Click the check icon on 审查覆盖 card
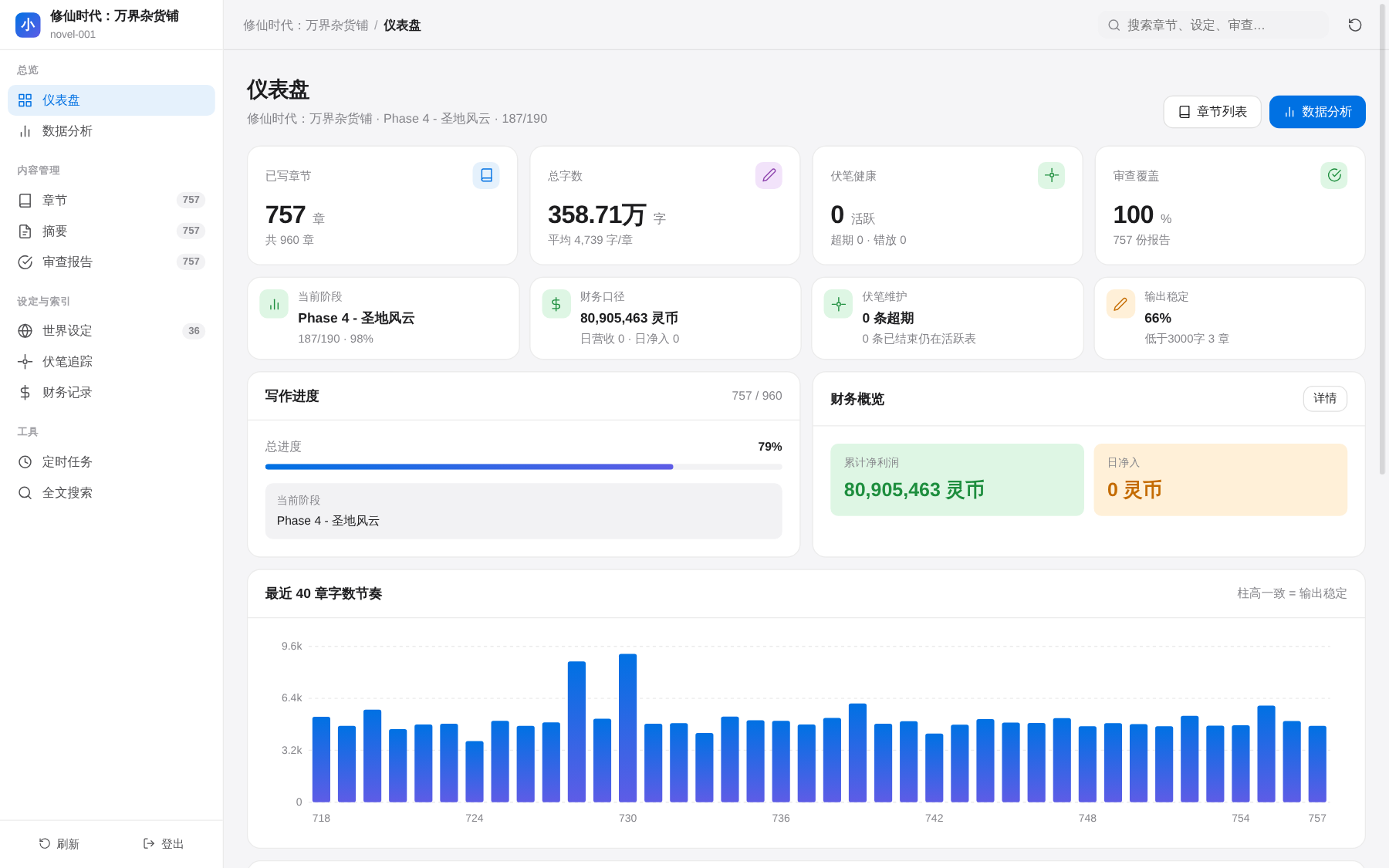Screen dimensions: 1389x868 click(x=1334, y=175)
